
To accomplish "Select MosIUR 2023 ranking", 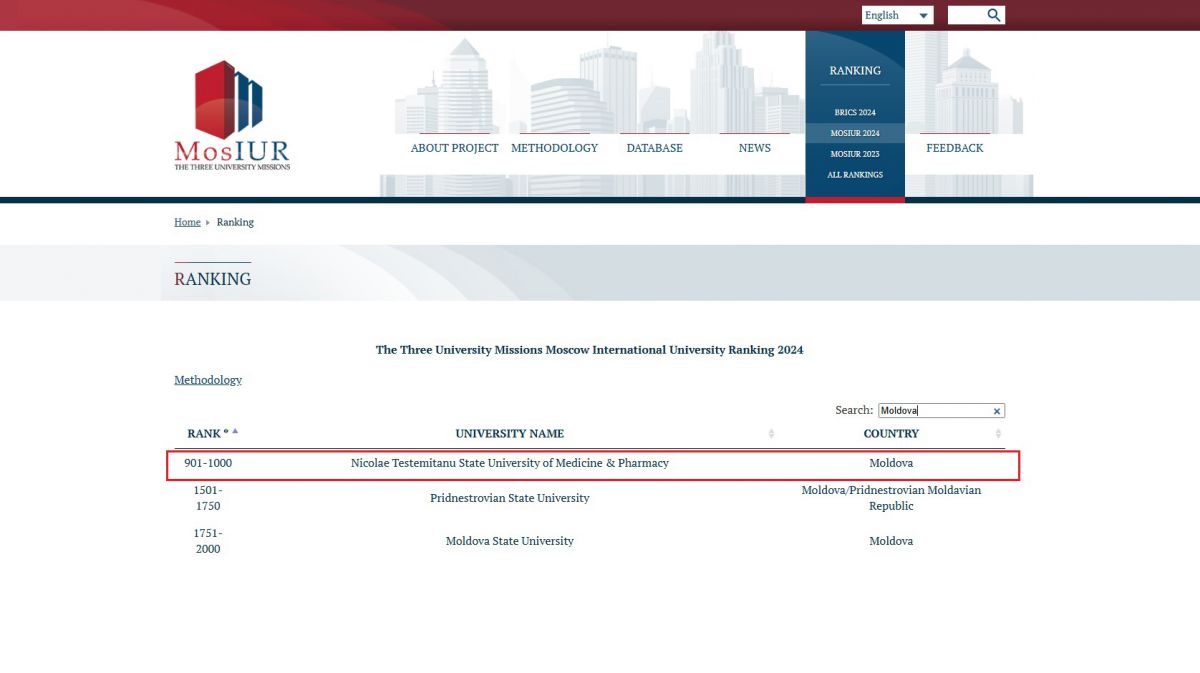I will (855, 154).
